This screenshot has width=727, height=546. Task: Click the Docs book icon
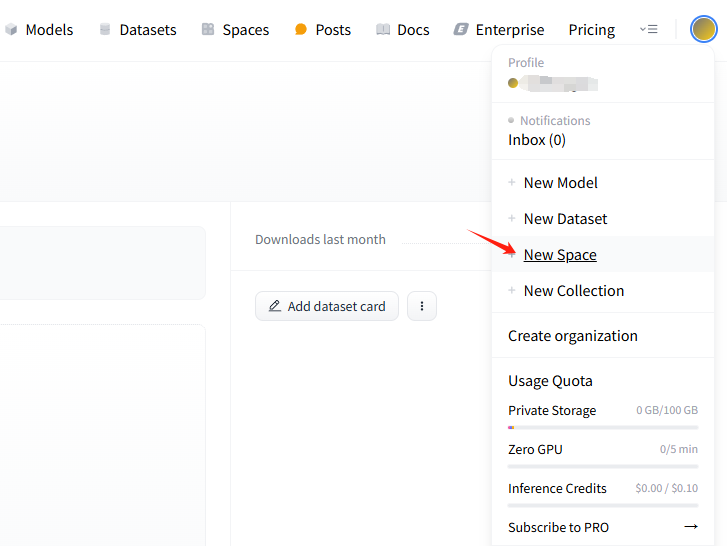383,30
